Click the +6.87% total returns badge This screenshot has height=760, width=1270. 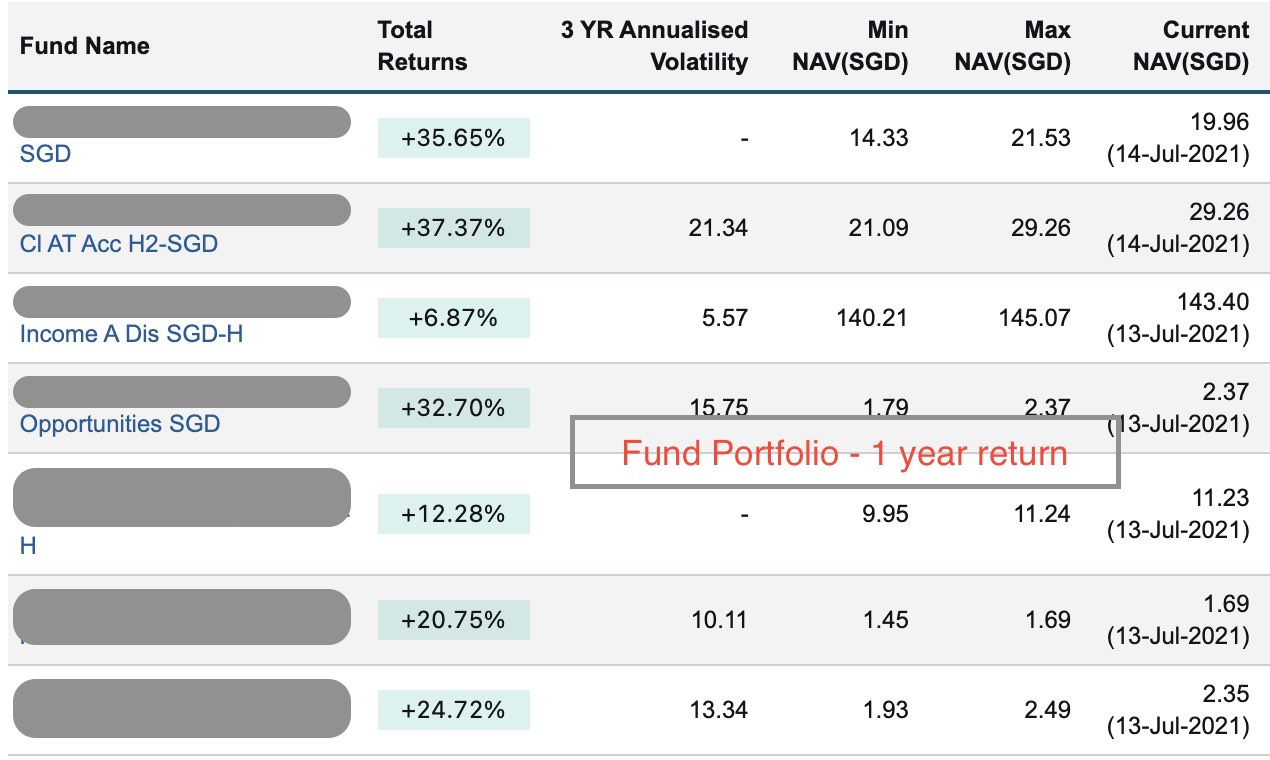[453, 318]
